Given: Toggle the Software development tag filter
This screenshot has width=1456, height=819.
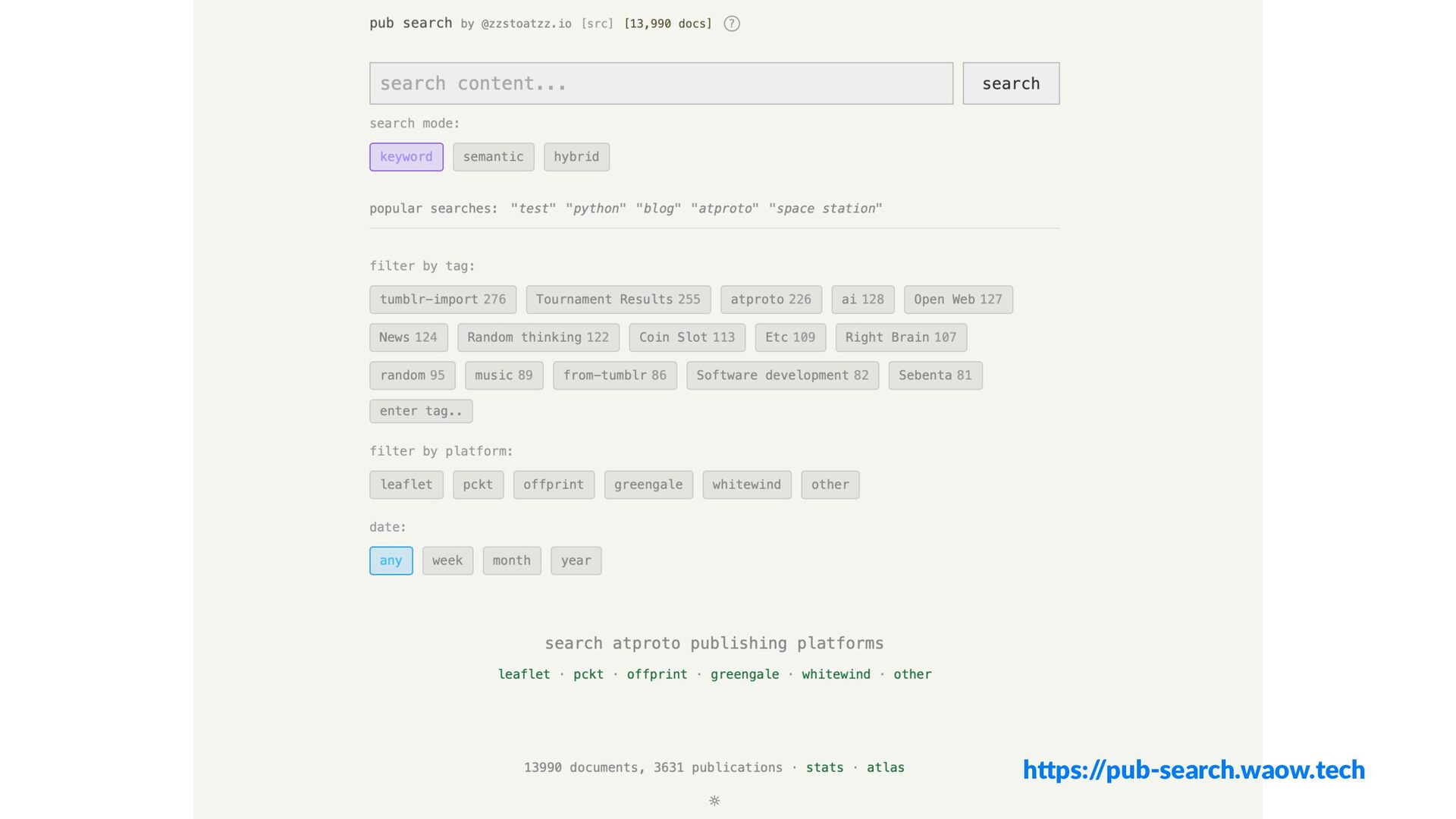Looking at the screenshot, I should pyautogui.click(x=782, y=375).
